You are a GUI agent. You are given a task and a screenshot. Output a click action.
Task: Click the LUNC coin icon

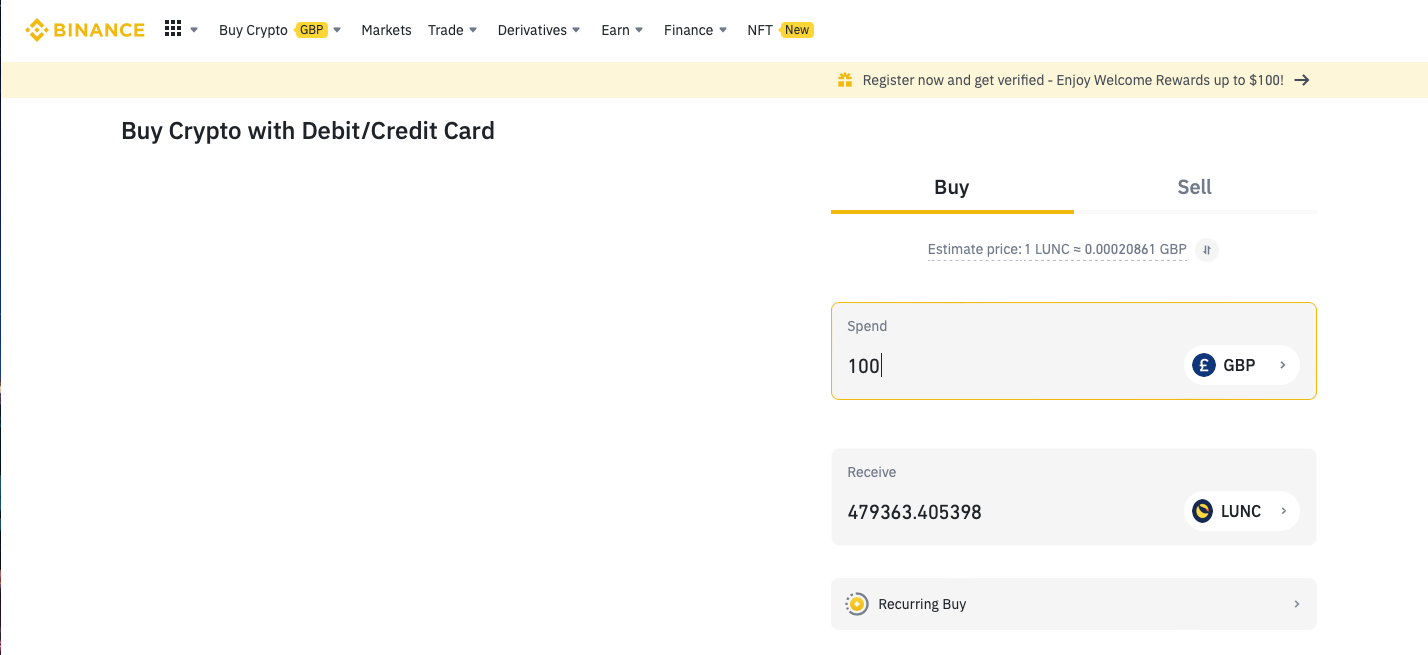click(x=1203, y=511)
